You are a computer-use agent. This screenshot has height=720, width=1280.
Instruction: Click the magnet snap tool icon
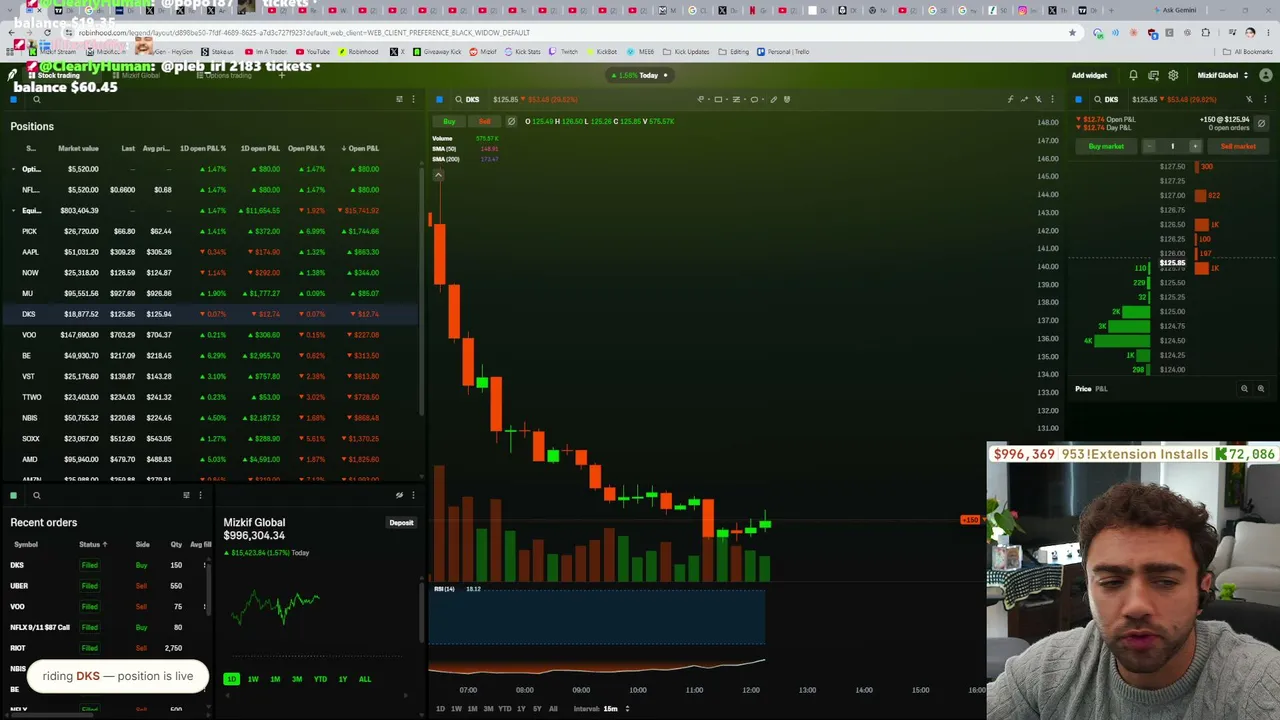click(787, 99)
